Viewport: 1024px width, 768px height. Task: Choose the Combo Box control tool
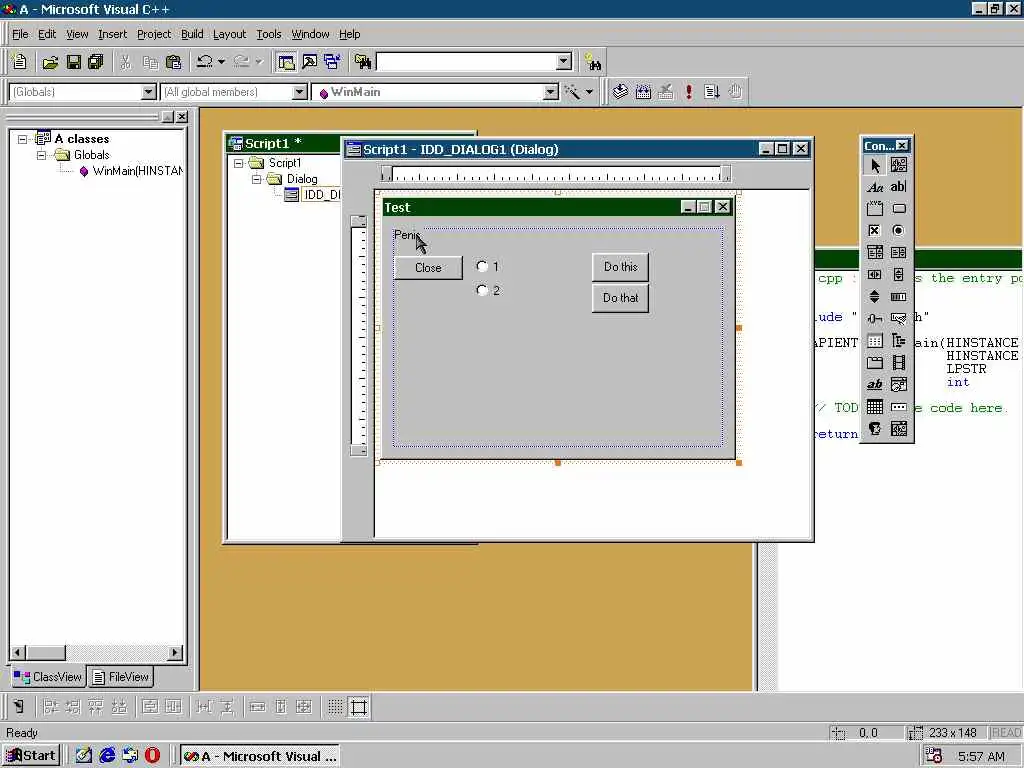[875, 253]
